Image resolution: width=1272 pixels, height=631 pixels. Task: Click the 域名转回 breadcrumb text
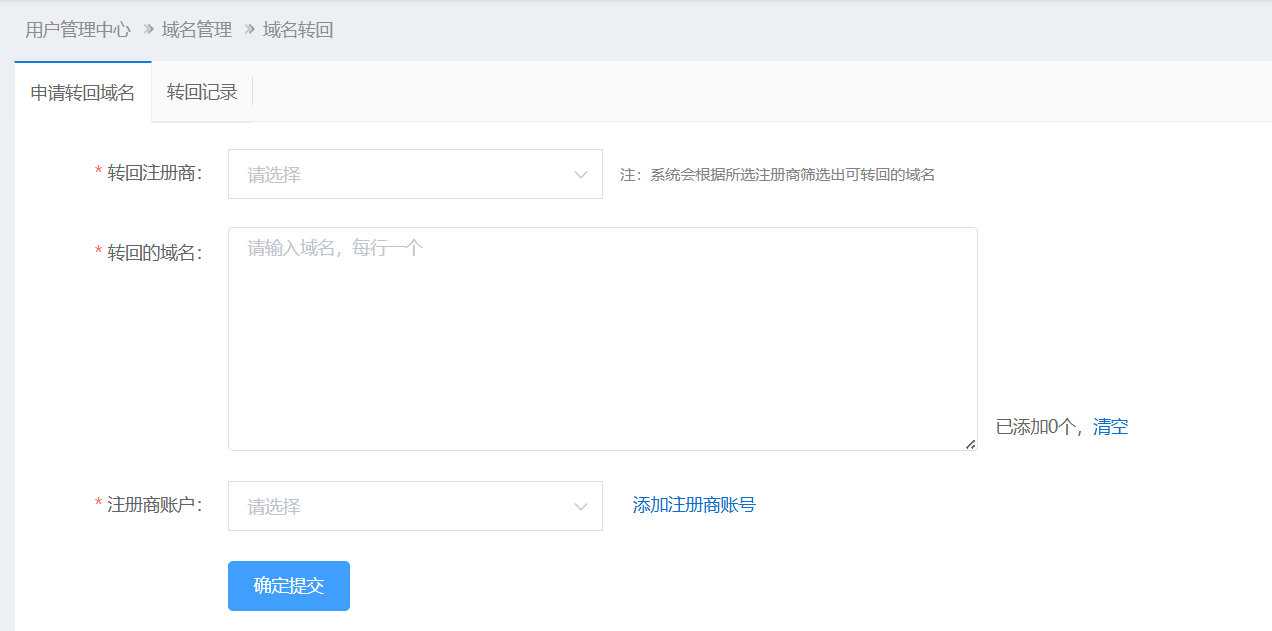pos(298,30)
